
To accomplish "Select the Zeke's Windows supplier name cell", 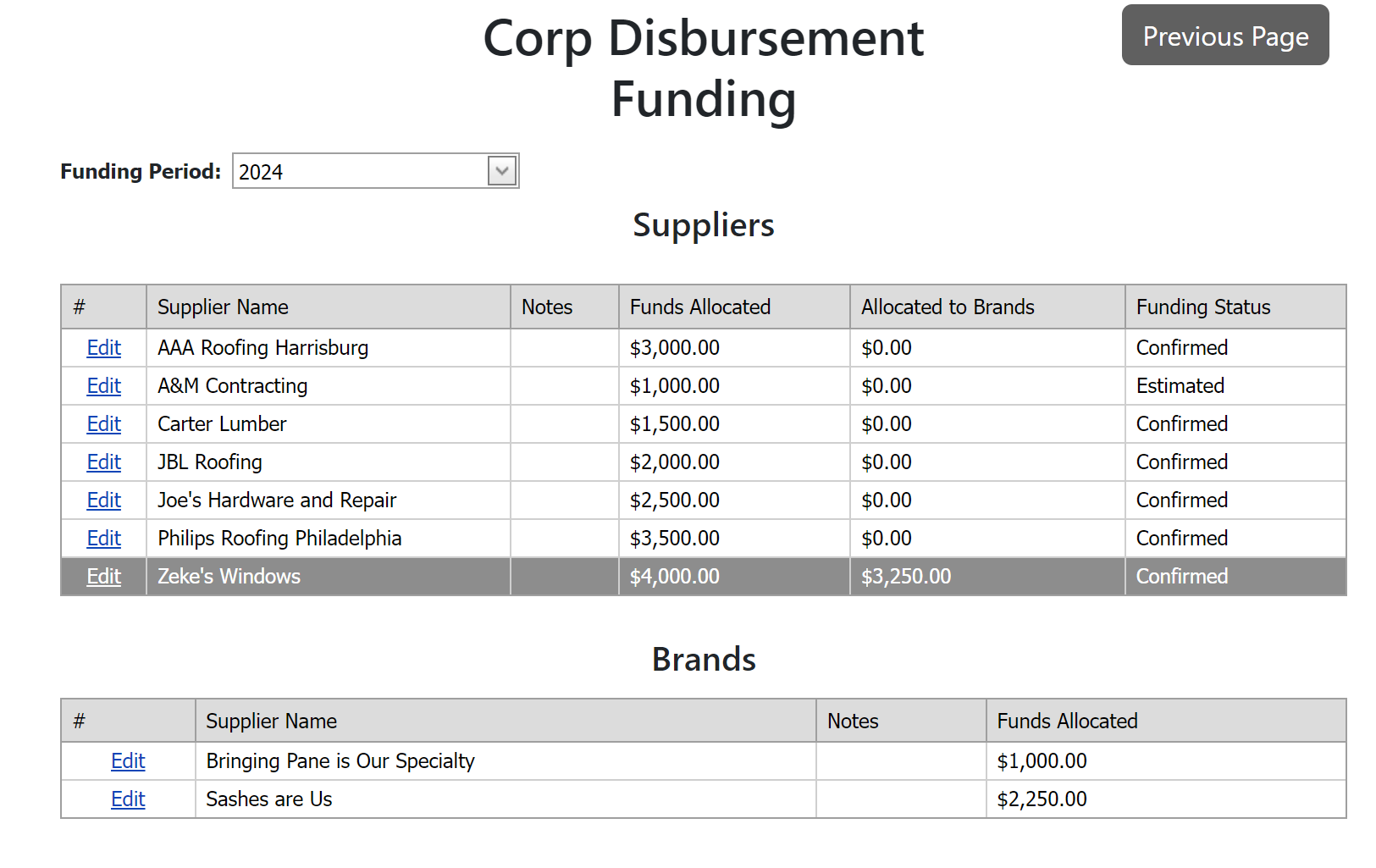I will [229, 577].
